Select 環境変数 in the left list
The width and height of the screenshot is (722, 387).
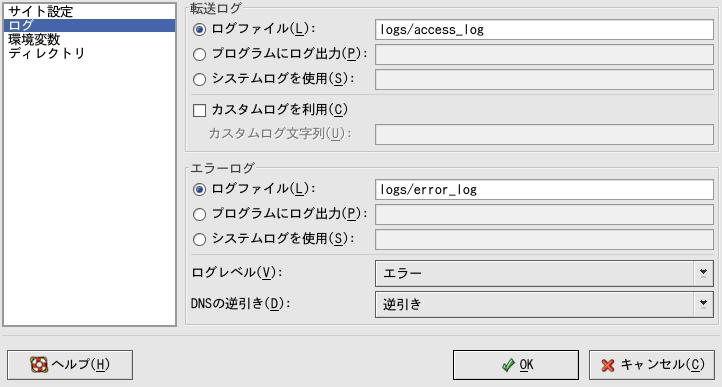pyautogui.click(x=34, y=40)
